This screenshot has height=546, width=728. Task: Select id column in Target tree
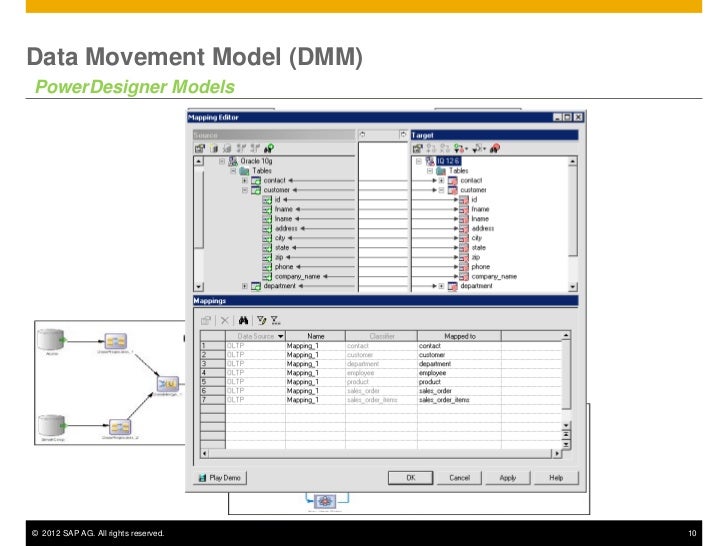point(474,200)
